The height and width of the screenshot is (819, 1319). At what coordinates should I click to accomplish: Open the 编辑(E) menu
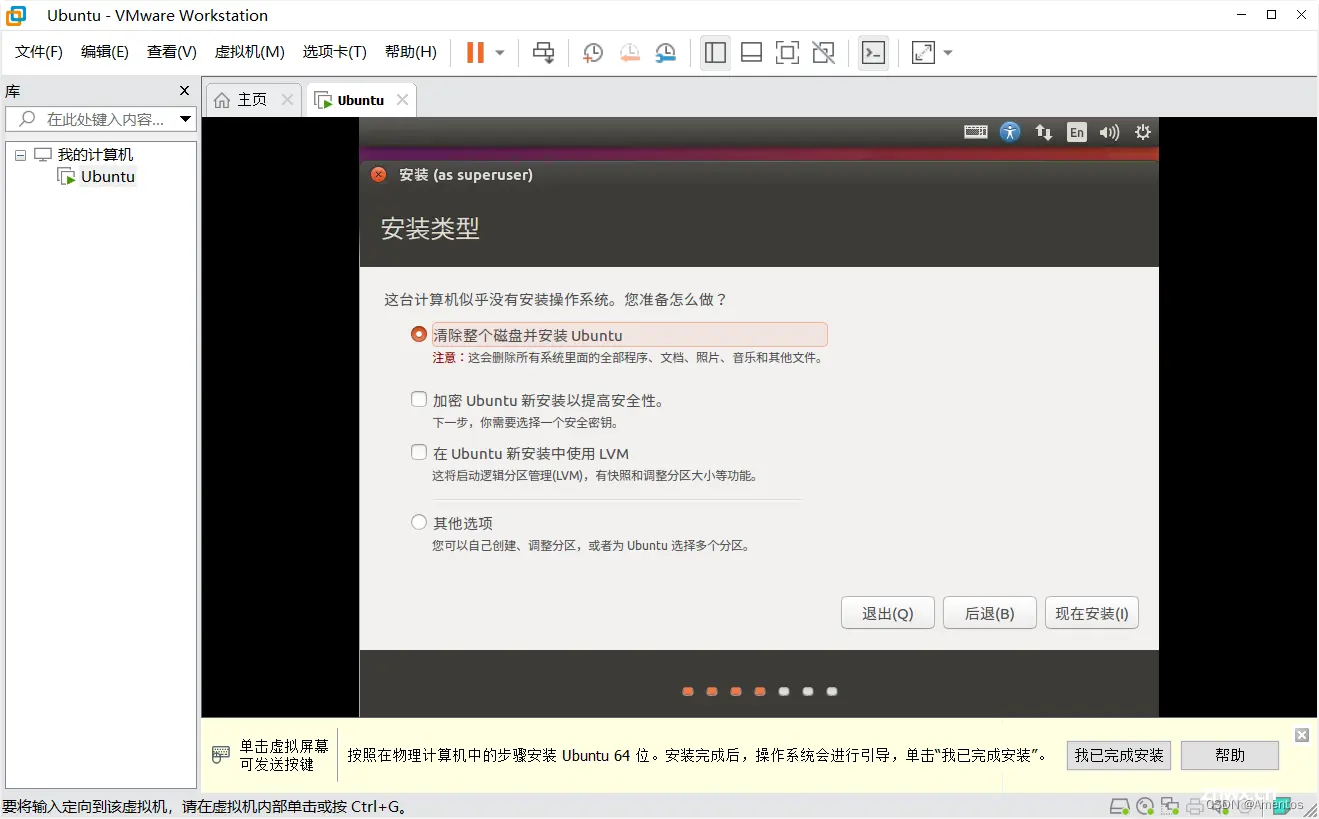(x=105, y=52)
